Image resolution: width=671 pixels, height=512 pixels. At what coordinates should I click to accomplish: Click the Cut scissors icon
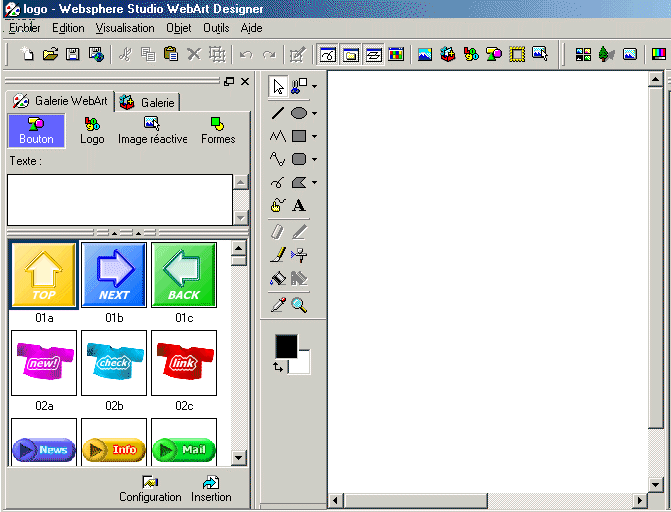125,54
